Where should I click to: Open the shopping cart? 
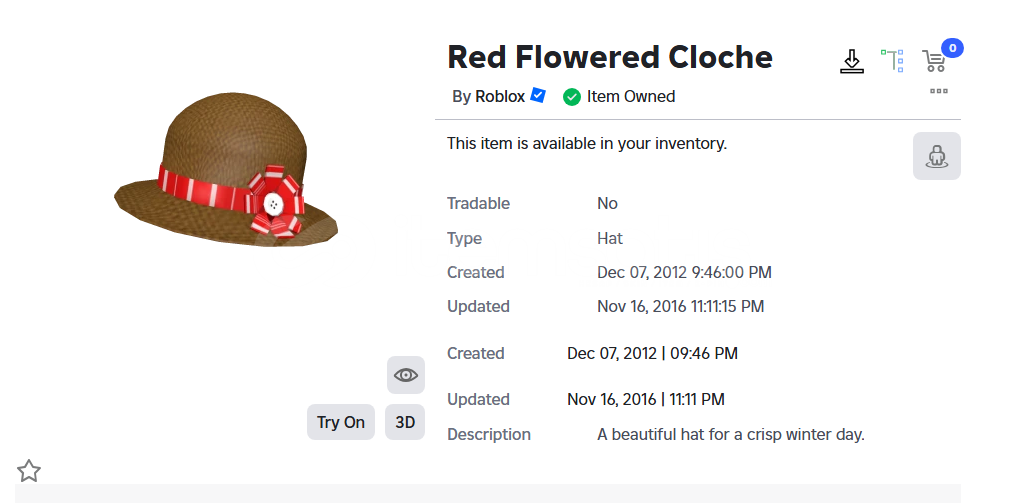click(x=935, y=61)
